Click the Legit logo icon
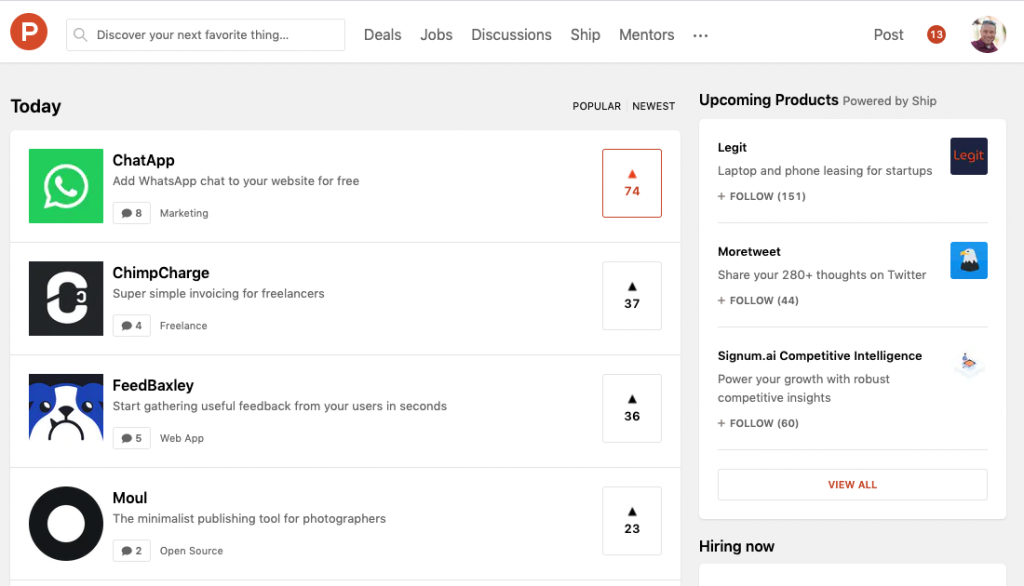The image size is (1024, 586). (x=968, y=156)
